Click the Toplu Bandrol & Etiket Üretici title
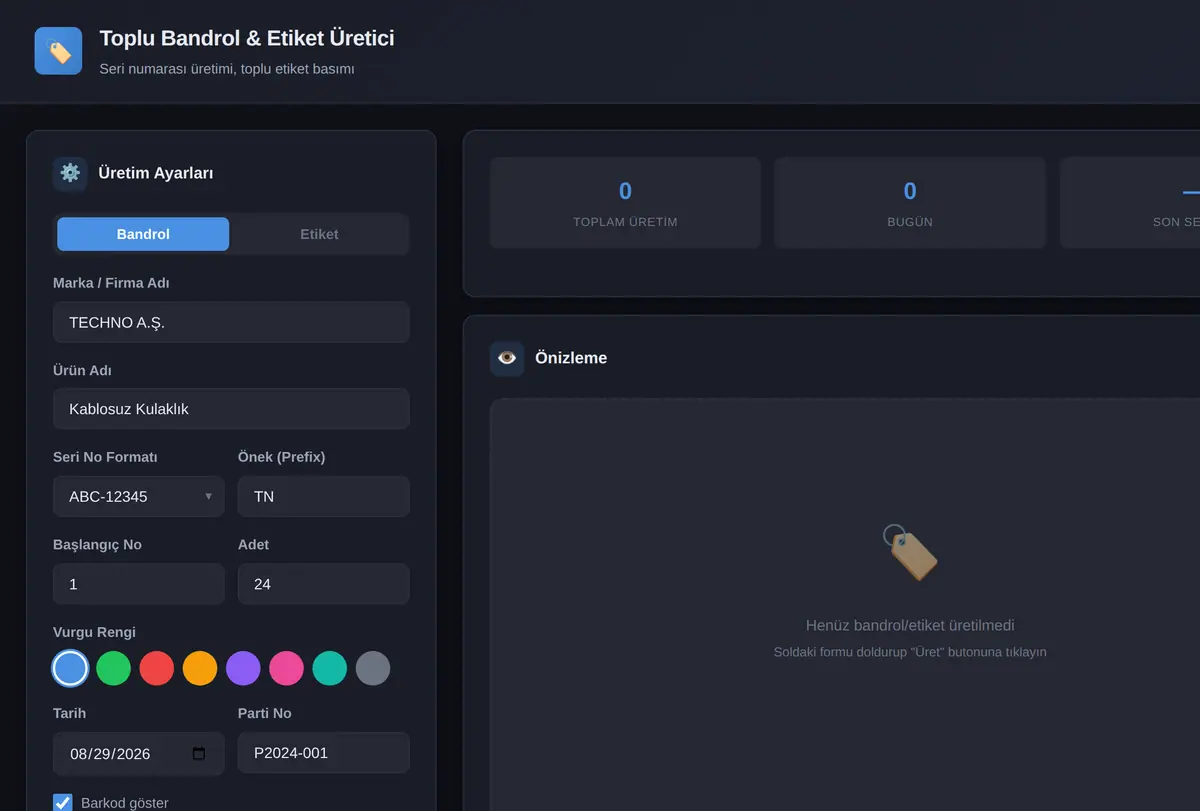 click(x=247, y=38)
